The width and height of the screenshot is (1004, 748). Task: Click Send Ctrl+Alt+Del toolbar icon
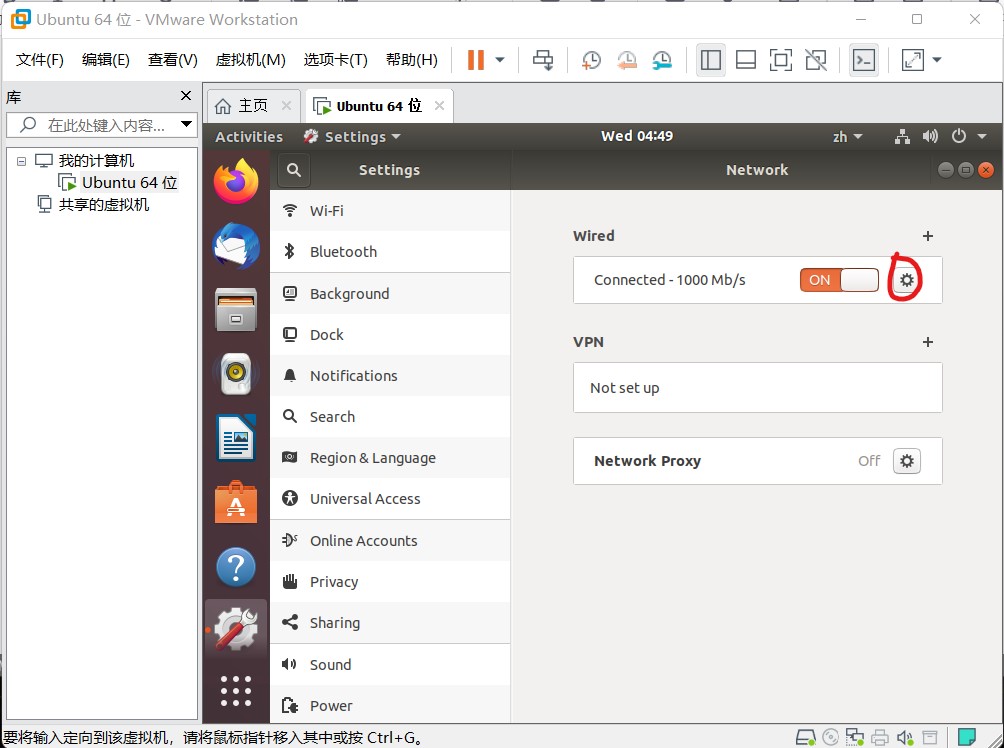[x=543, y=60]
